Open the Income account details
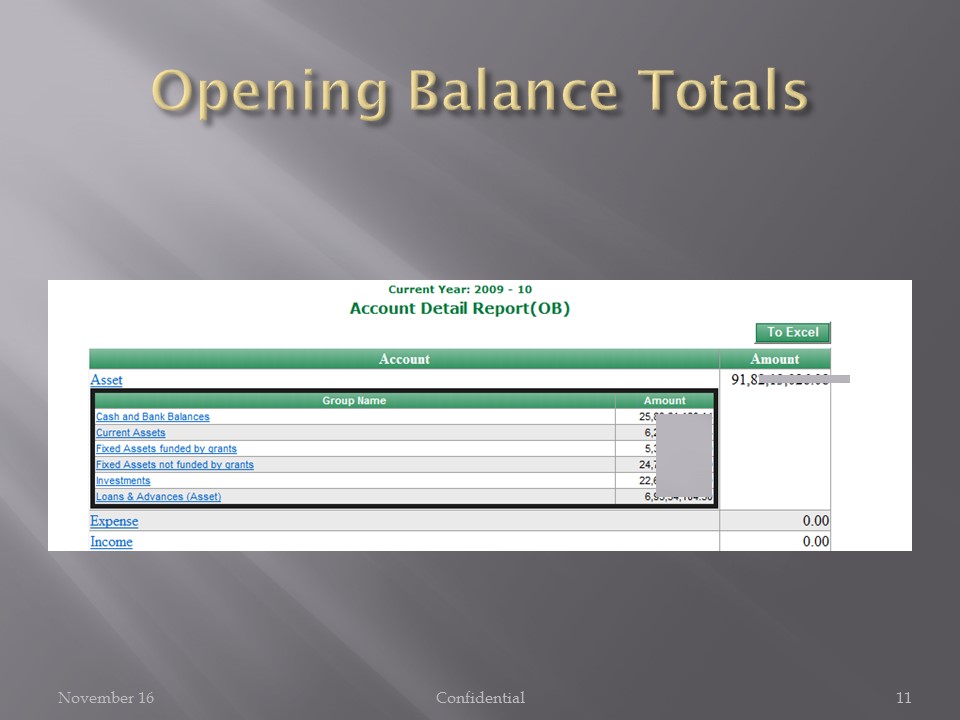The height and width of the screenshot is (720, 960). click(110, 541)
